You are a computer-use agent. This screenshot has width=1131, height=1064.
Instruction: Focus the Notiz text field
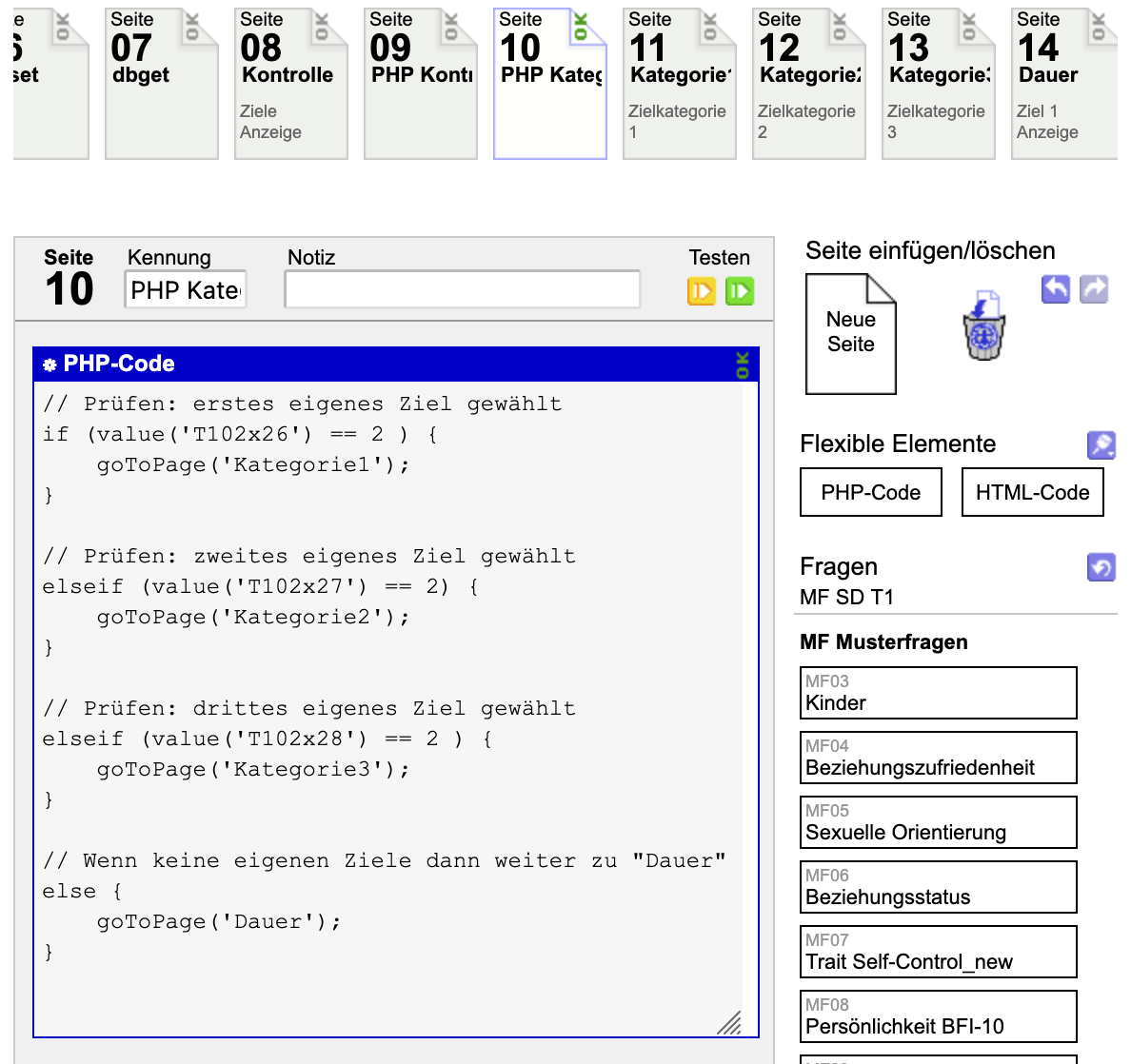(462, 290)
